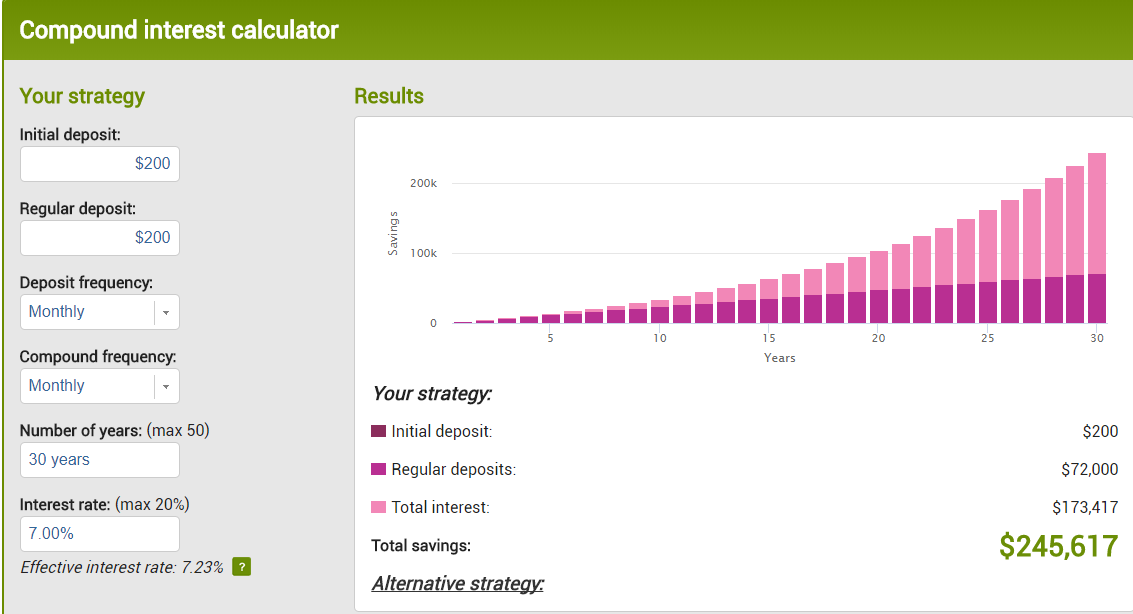The image size is (1133, 614).
Task: Click the Deposit frequency dropdown arrow
Action: click(x=166, y=312)
